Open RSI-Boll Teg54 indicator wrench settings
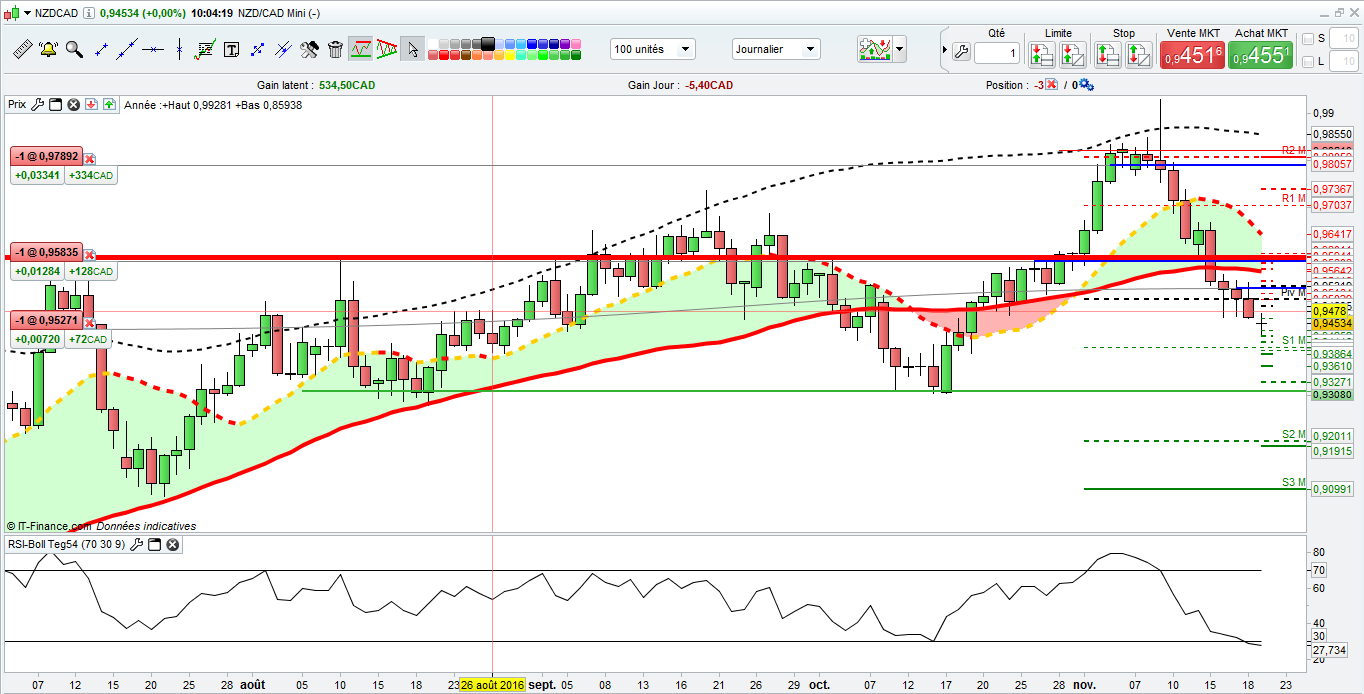Viewport: 1364px width, 694px height. click(138, 544)
